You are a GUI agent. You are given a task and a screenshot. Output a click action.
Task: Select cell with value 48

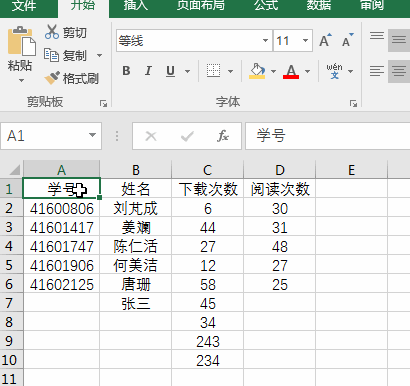click(x=280, y=246)
